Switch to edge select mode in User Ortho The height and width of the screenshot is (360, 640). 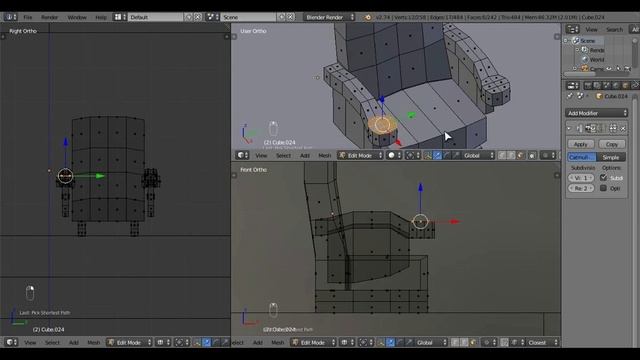[511, 156]
